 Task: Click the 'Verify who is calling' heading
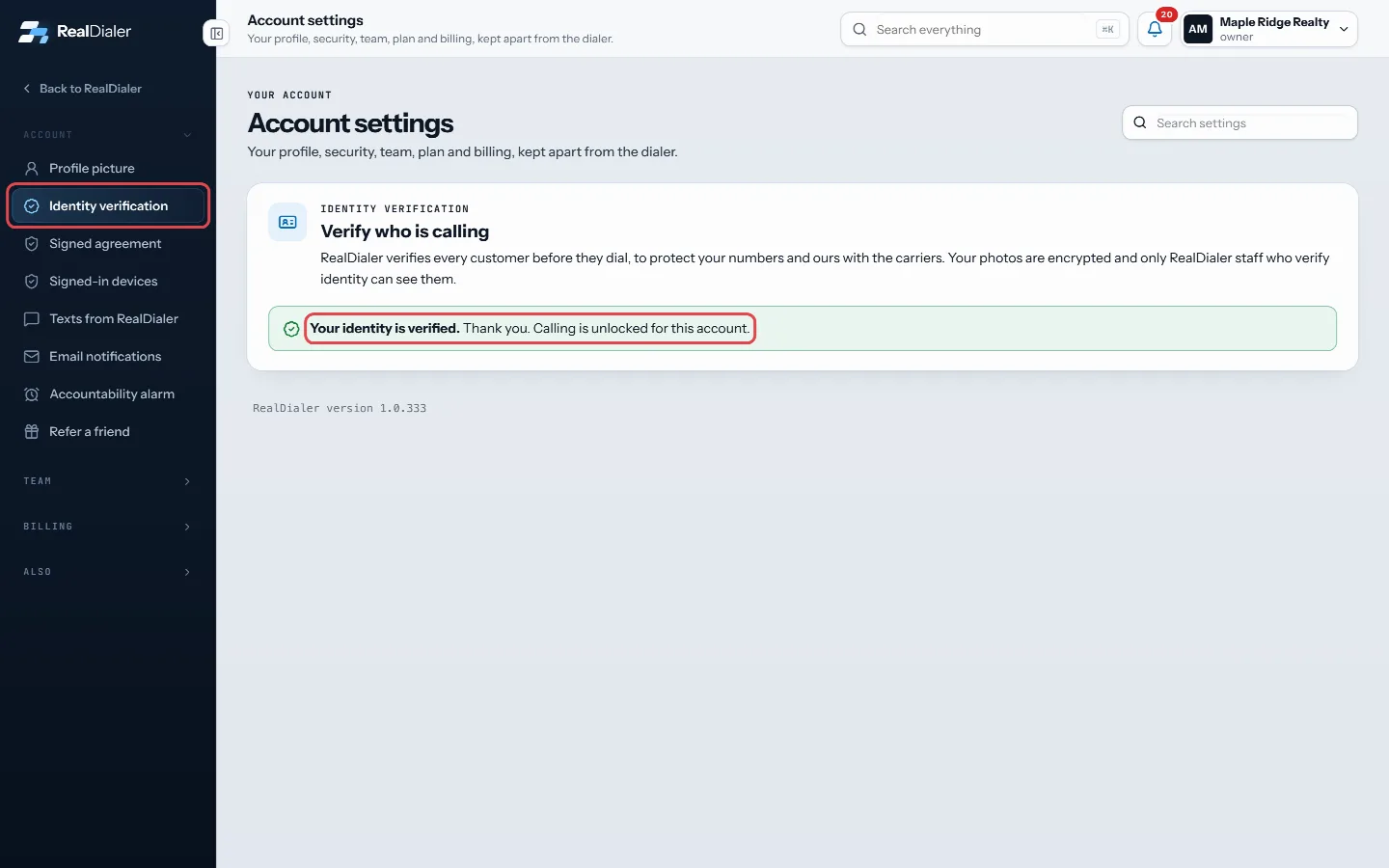coord(405,231)
